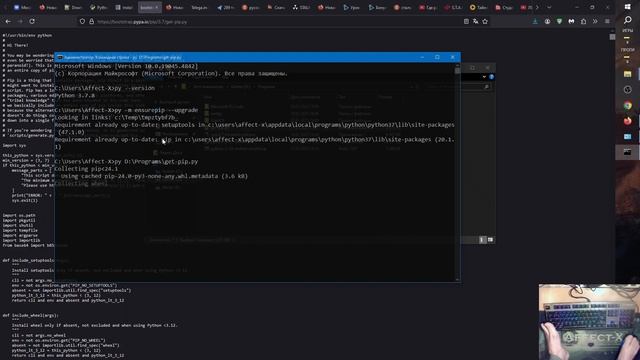Close the active bootstrap tab
The height and width of the screenshot is (360, 640).
click(156, 7)
